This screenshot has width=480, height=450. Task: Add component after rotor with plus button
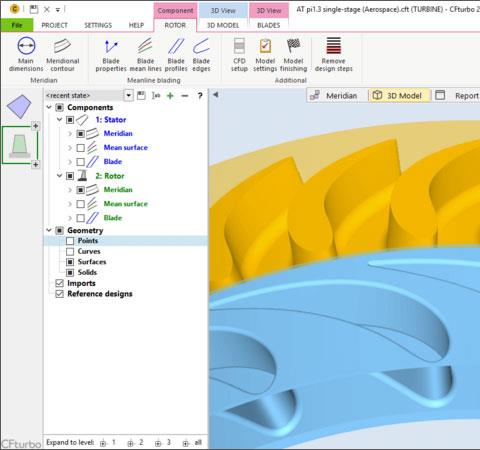[x=35, y=164]
